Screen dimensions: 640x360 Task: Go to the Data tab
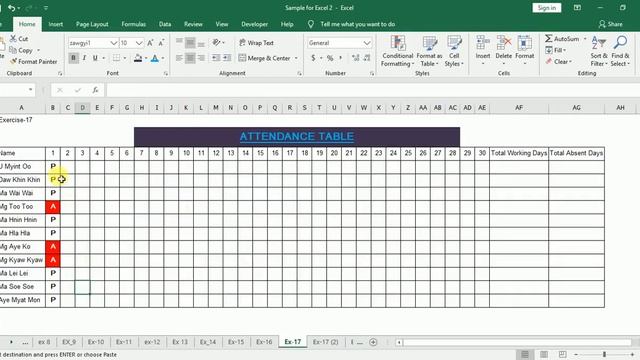pos(165,24)
